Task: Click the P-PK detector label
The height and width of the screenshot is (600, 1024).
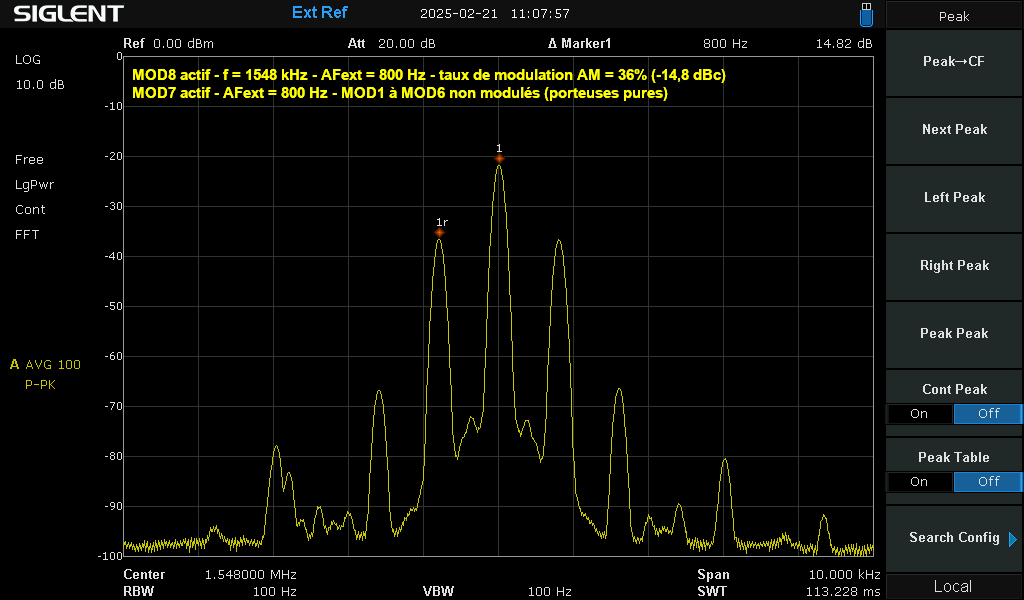Action: [40, 385]
